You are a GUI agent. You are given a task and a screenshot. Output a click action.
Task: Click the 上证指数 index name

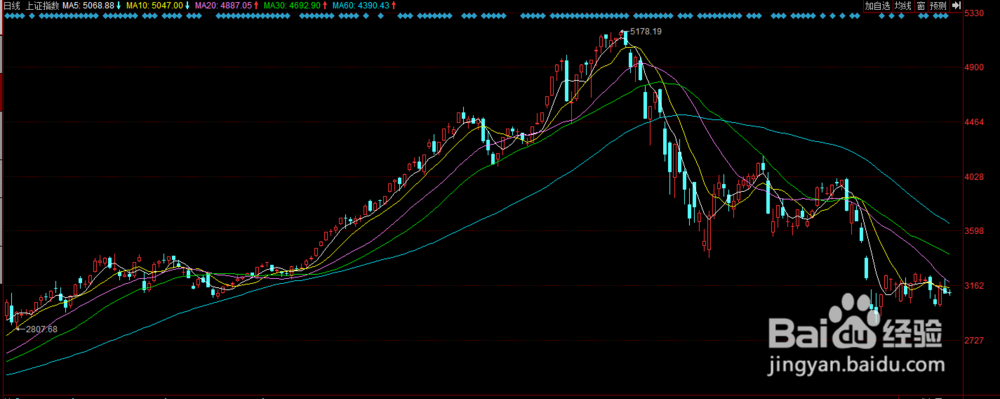point(43,5)
